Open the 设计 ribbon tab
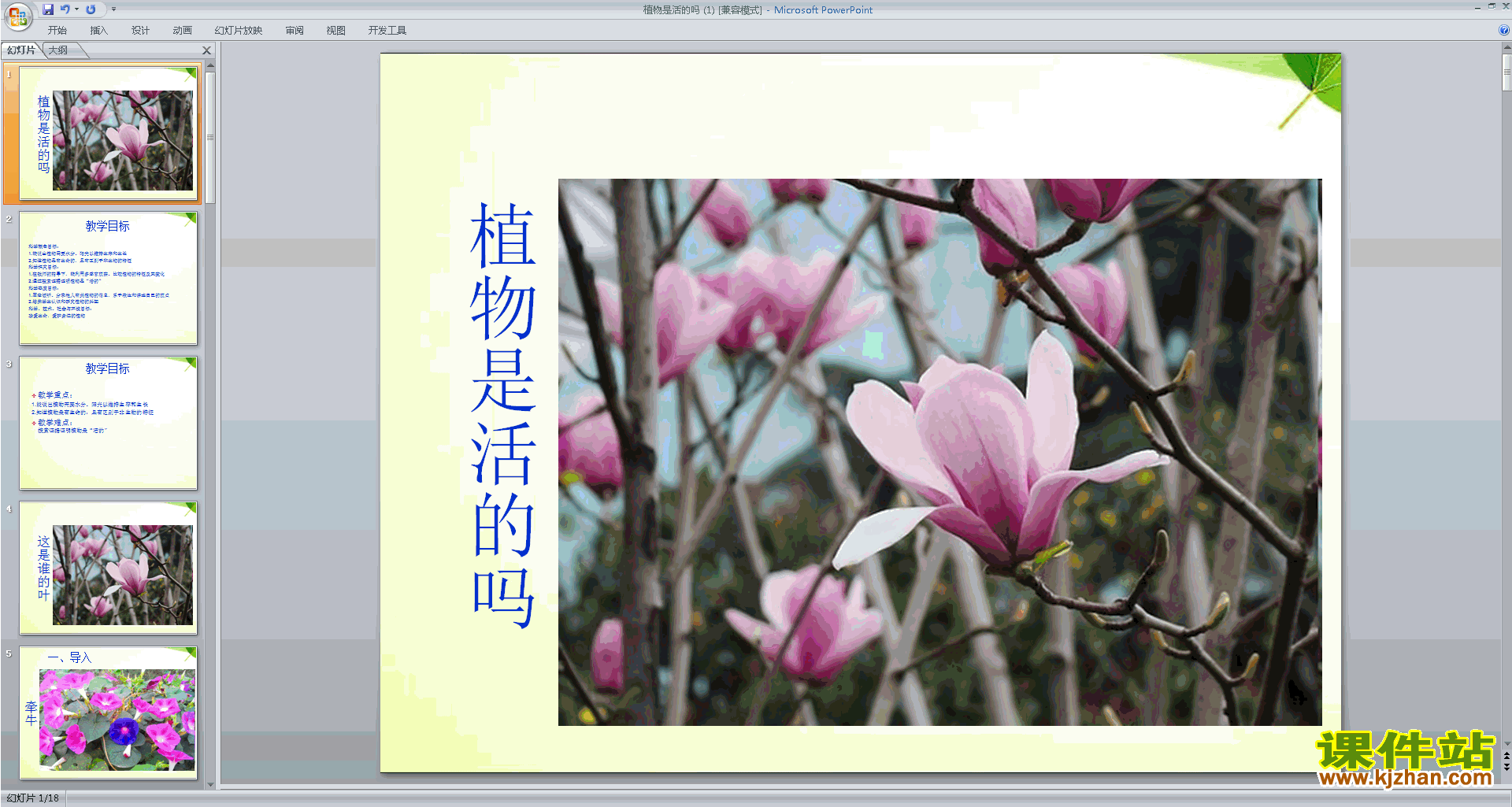The image size is (1512, 807). [140, 31]
